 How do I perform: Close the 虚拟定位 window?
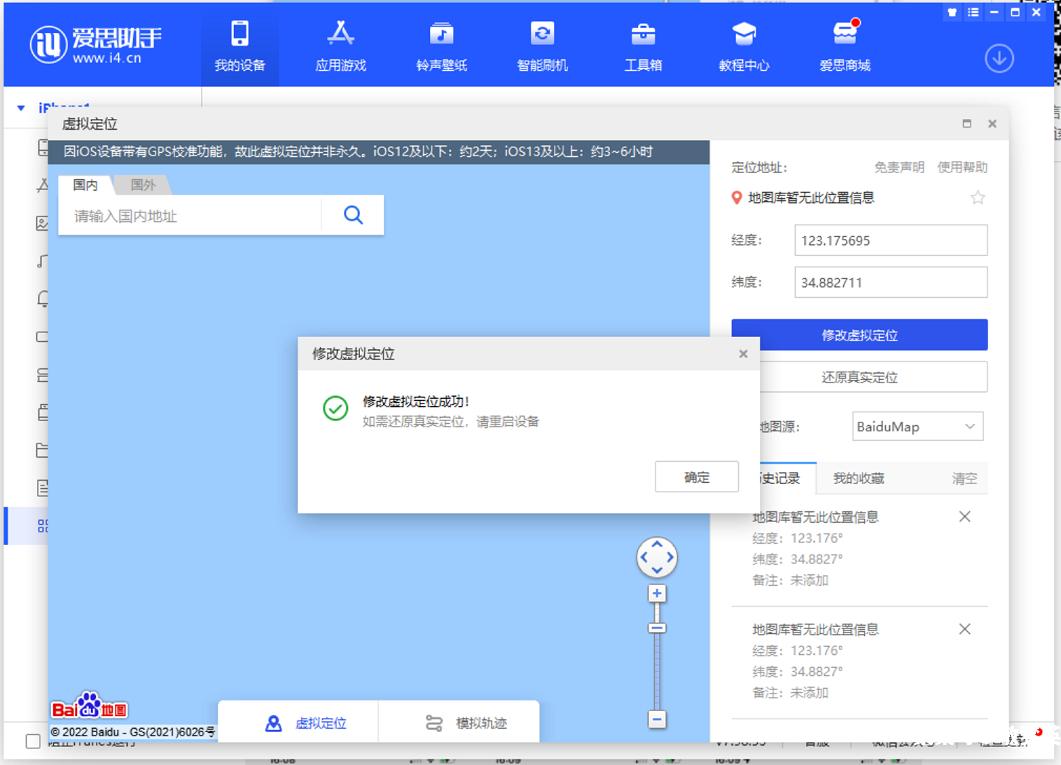[992, 124]
